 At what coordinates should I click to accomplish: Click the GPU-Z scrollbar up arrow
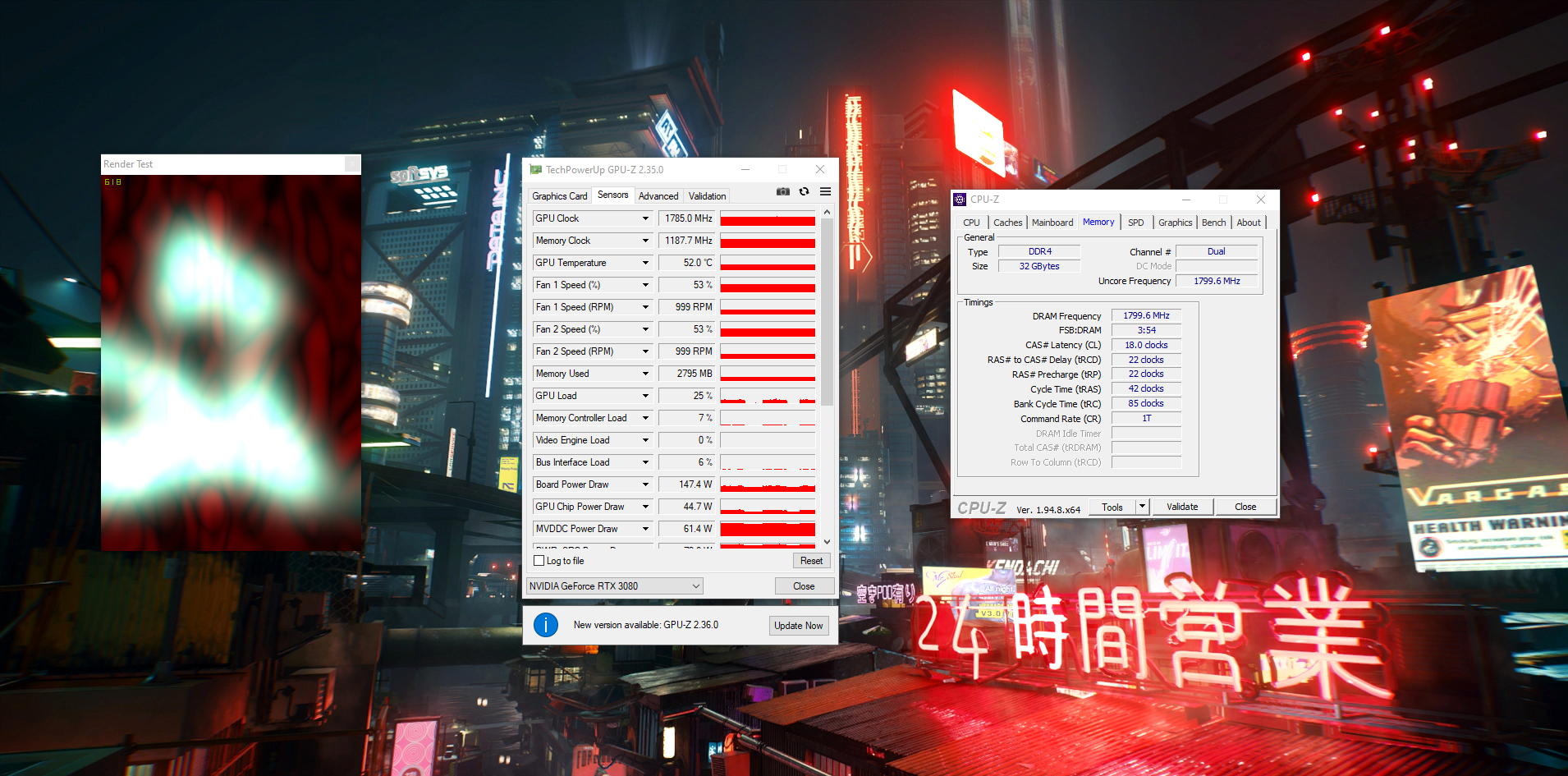(x=827, y=212)
